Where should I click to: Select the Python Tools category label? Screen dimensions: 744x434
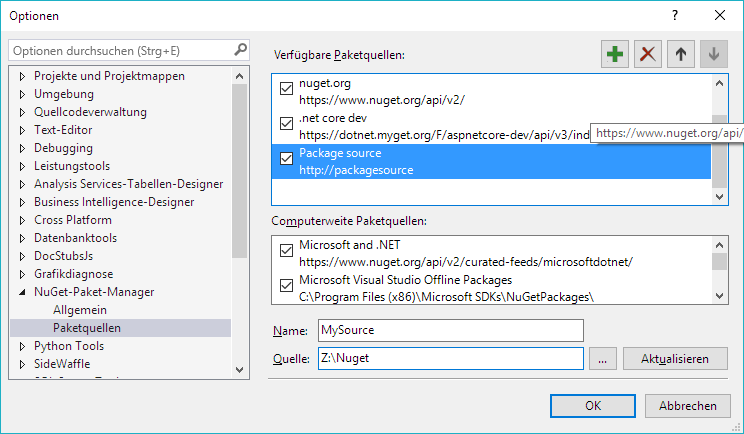(69, 346)
